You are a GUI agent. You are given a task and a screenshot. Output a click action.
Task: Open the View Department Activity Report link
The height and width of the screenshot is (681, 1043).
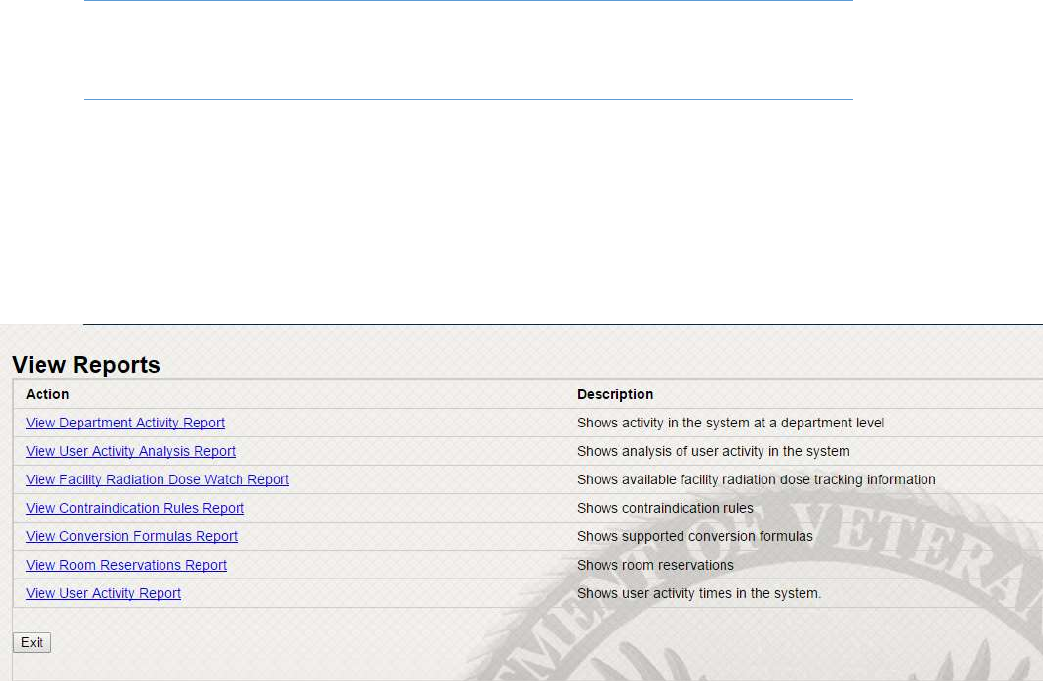click(x=125, y=423)
